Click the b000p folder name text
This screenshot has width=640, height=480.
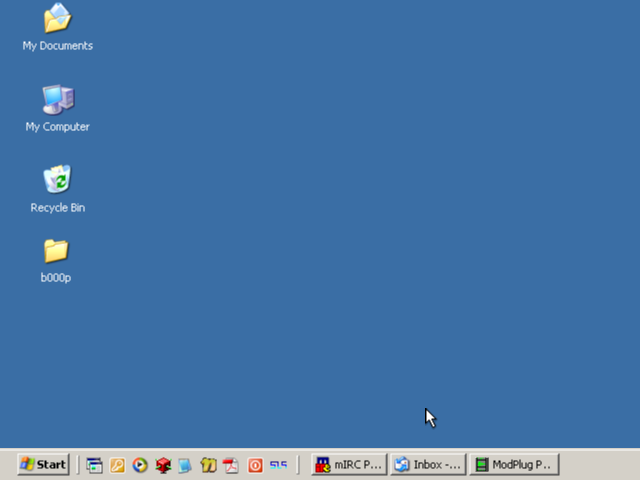56,278
